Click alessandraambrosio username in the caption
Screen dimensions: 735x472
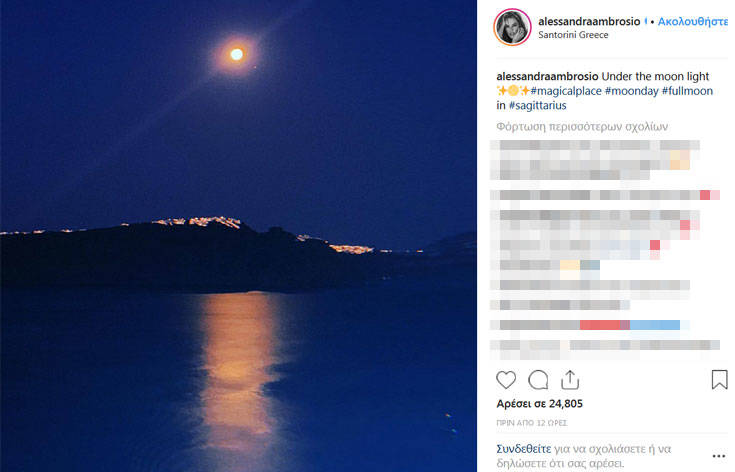[547, 76]
